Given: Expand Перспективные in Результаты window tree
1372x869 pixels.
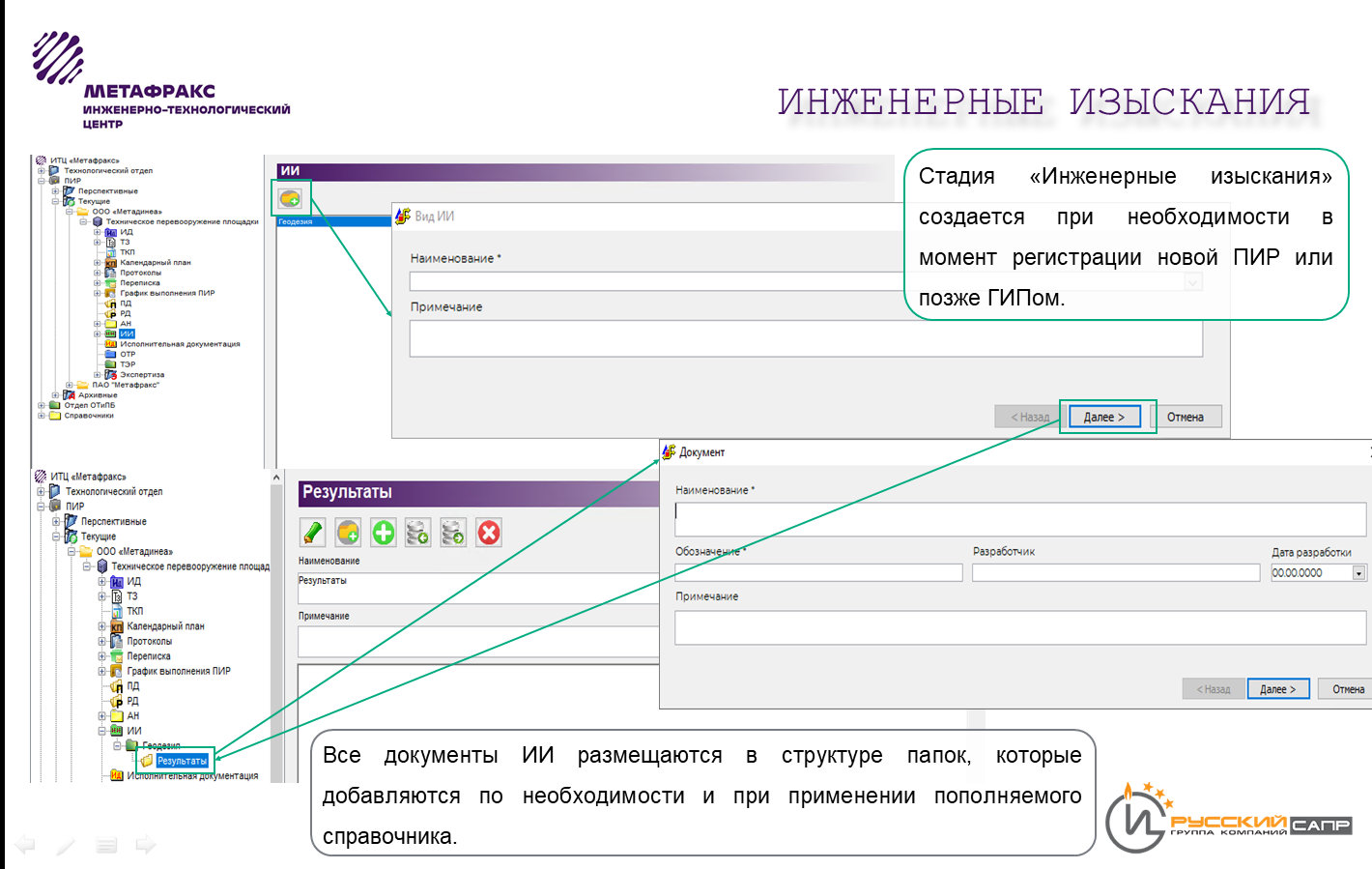Looking at the screenshot, I should click(57, 522).
